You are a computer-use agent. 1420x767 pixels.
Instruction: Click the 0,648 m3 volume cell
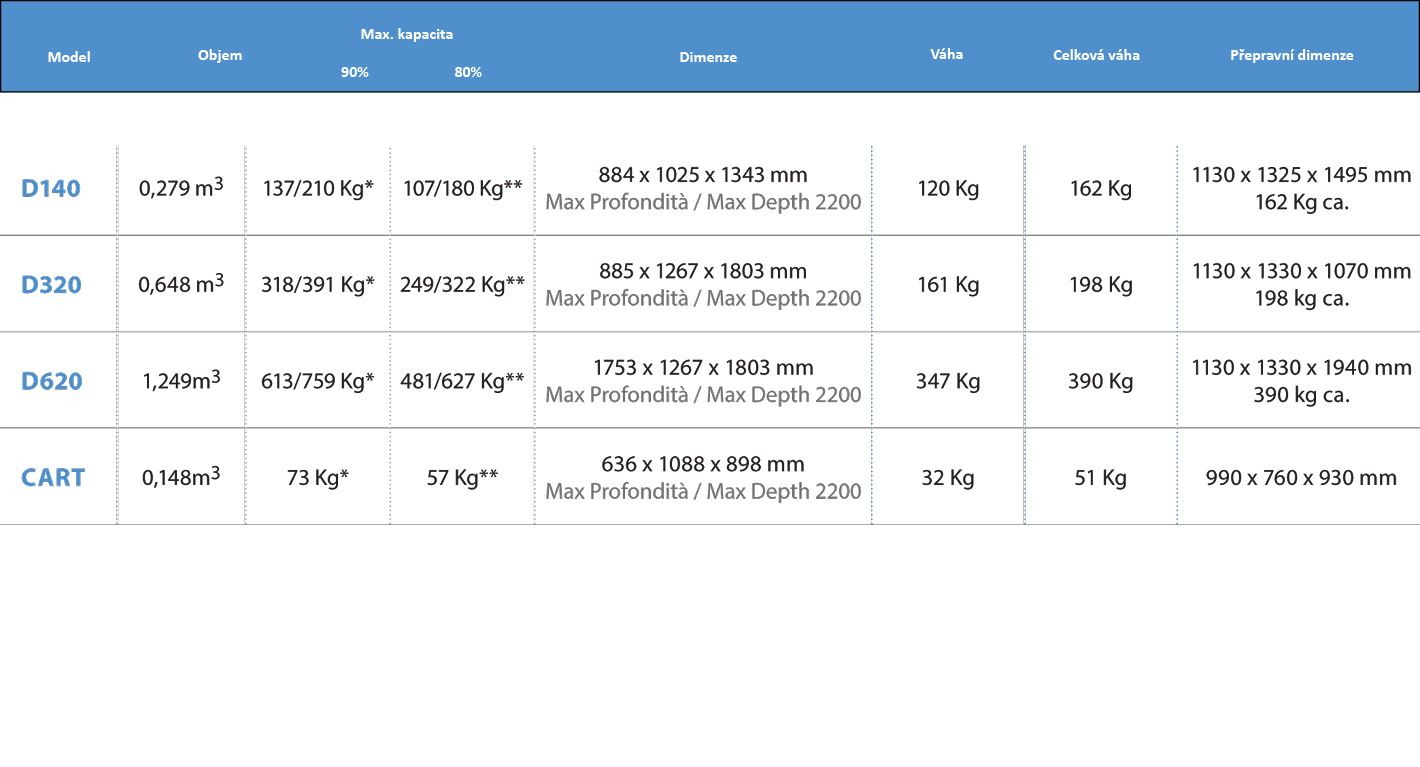181,283
